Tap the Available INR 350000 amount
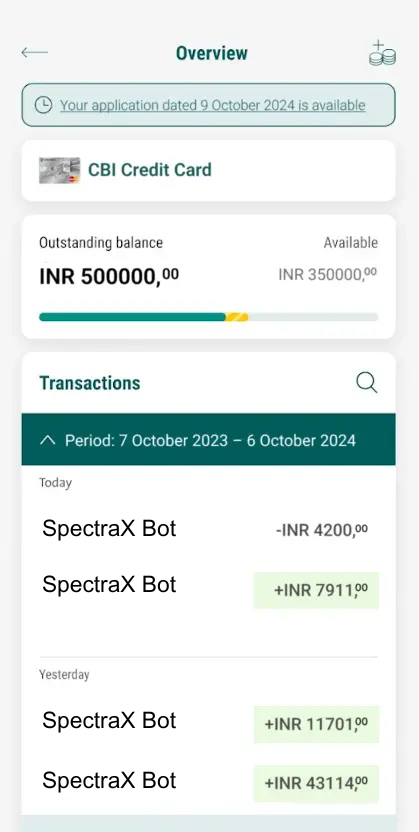The height and width of the screenshot is (832, 419). pyautogui.click(x=328, y=274)
